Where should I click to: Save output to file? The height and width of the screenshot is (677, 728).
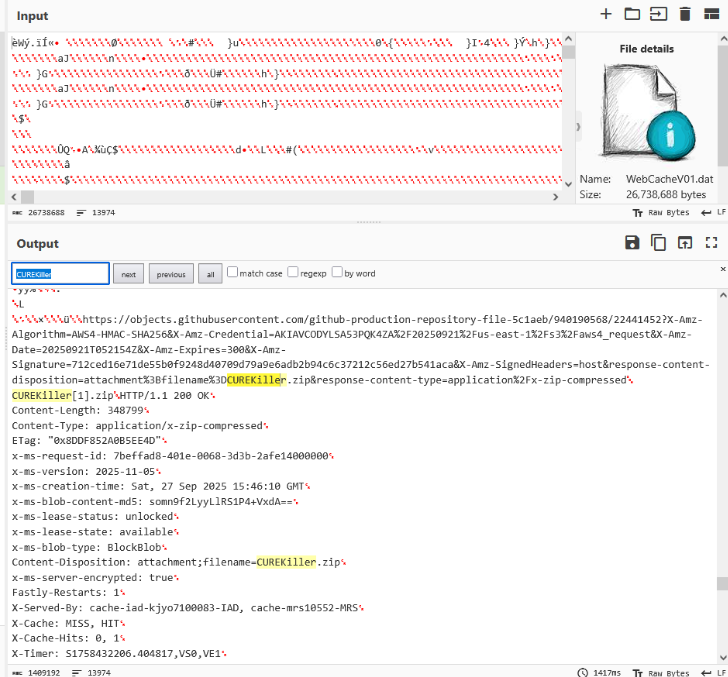point(632,243)
